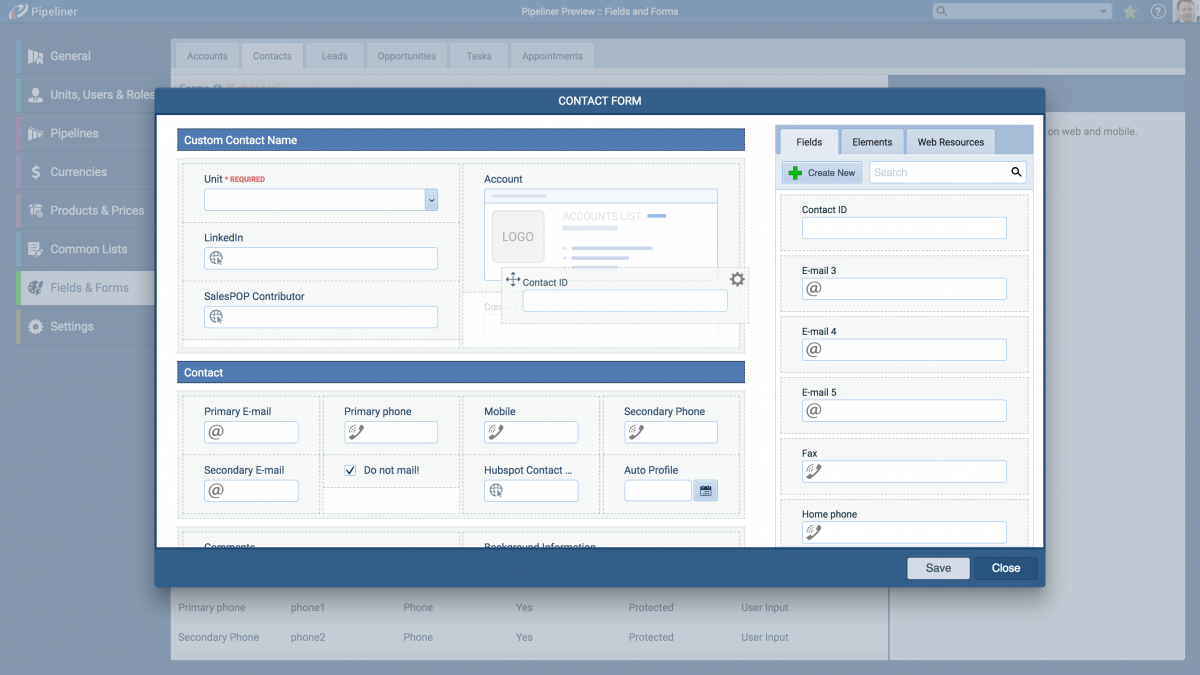This screenshot has width=1200, height=675.
Task: Uncheck the Do not mail! checkbox
Action: click(350, 470)
